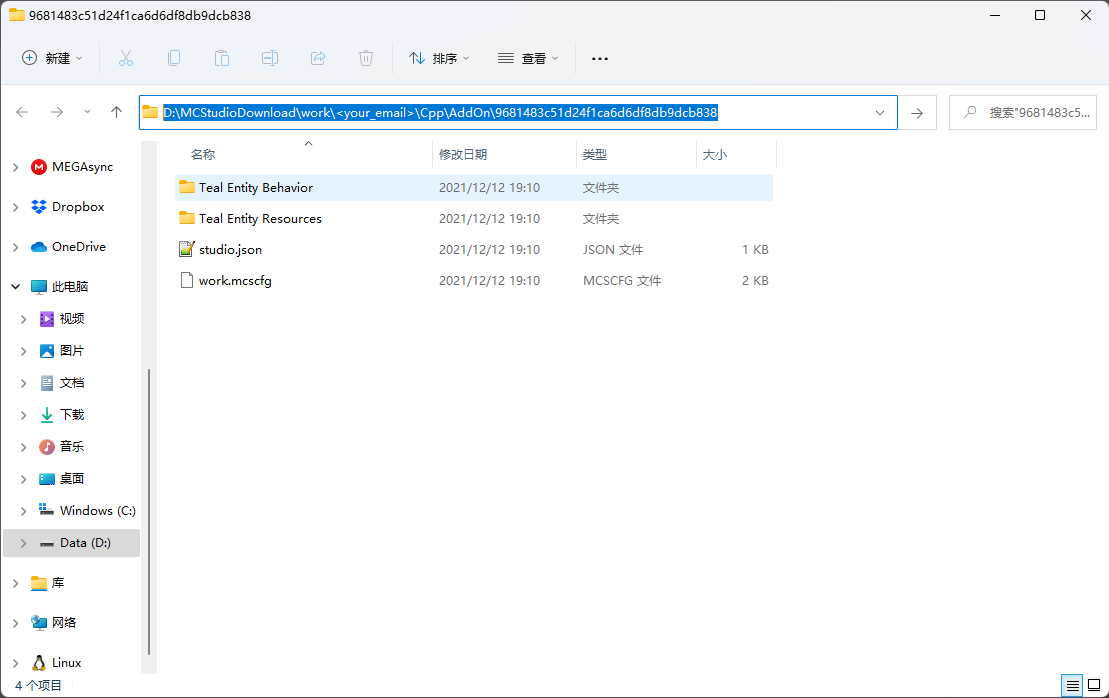Click the studio.json file icon
The image size is (1109, 698).
[187, 249]
